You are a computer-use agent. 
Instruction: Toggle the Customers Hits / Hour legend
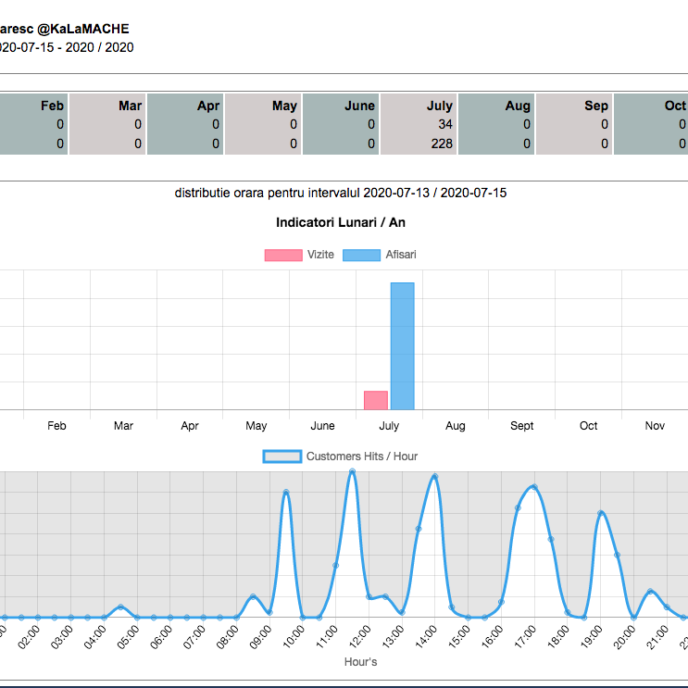pyautogui.click(x=282, y=456)
